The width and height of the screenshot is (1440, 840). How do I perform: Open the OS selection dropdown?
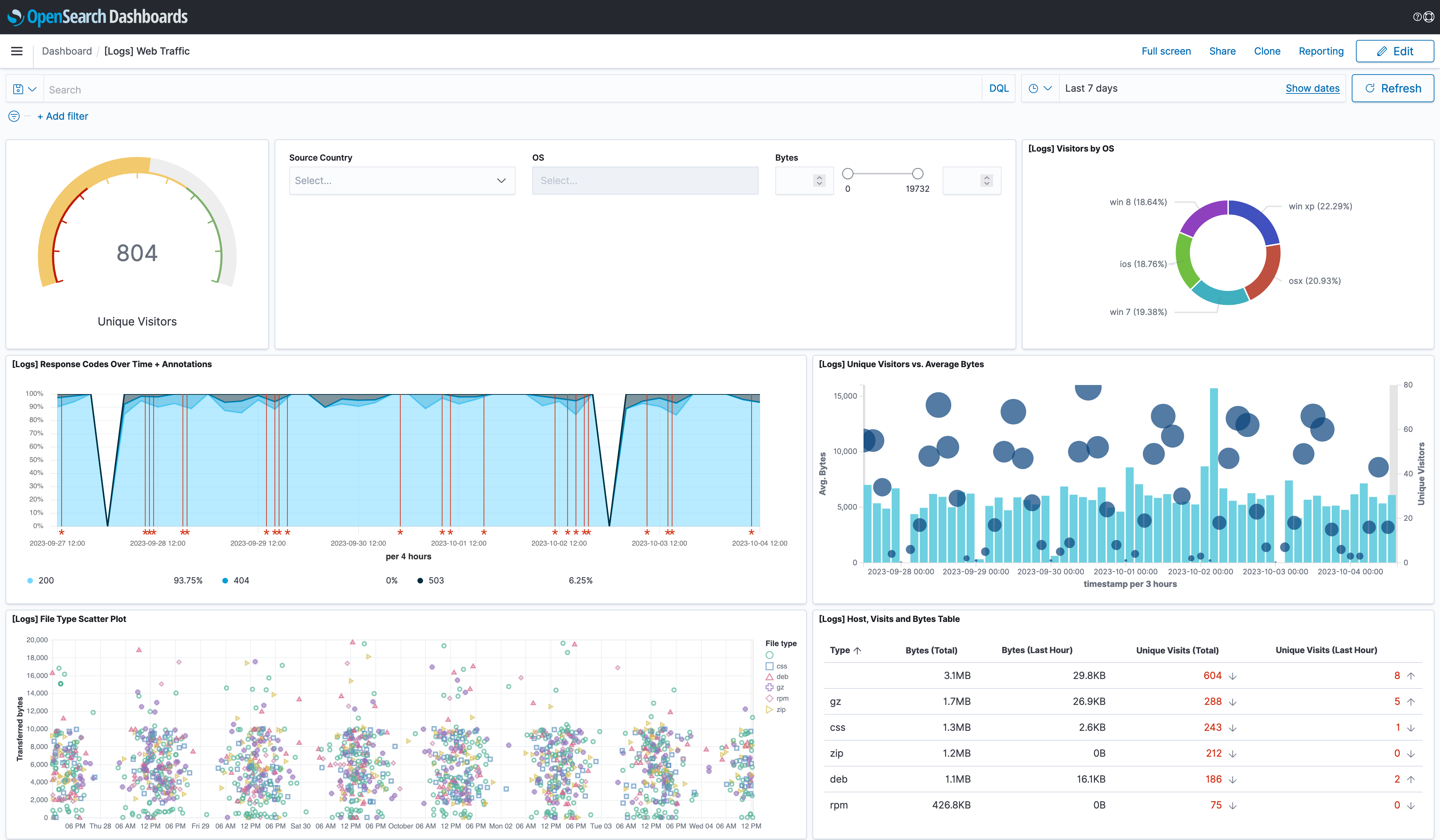coord(645,181)
